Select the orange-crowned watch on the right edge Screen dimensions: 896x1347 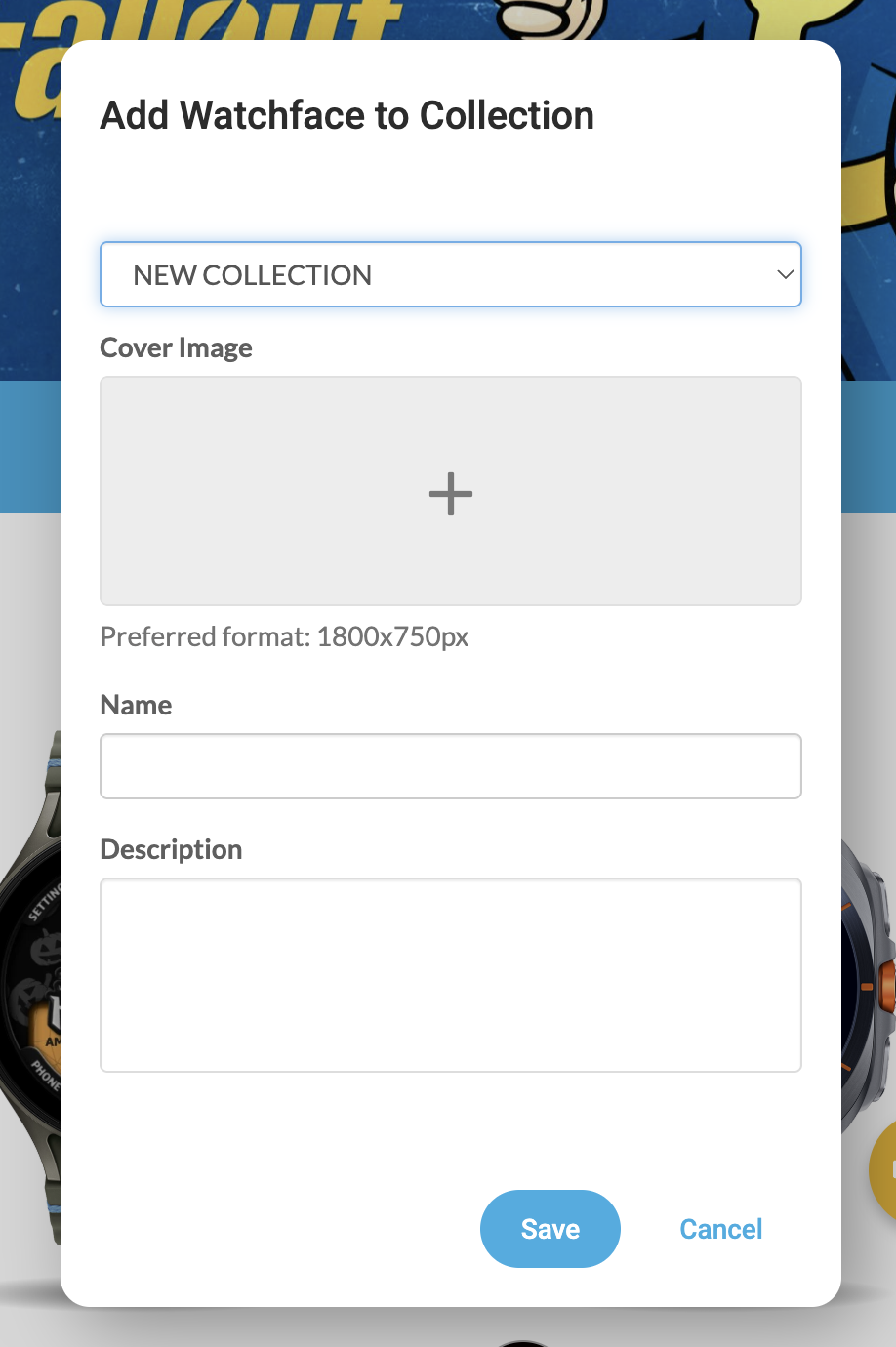[x=869, y=986]
